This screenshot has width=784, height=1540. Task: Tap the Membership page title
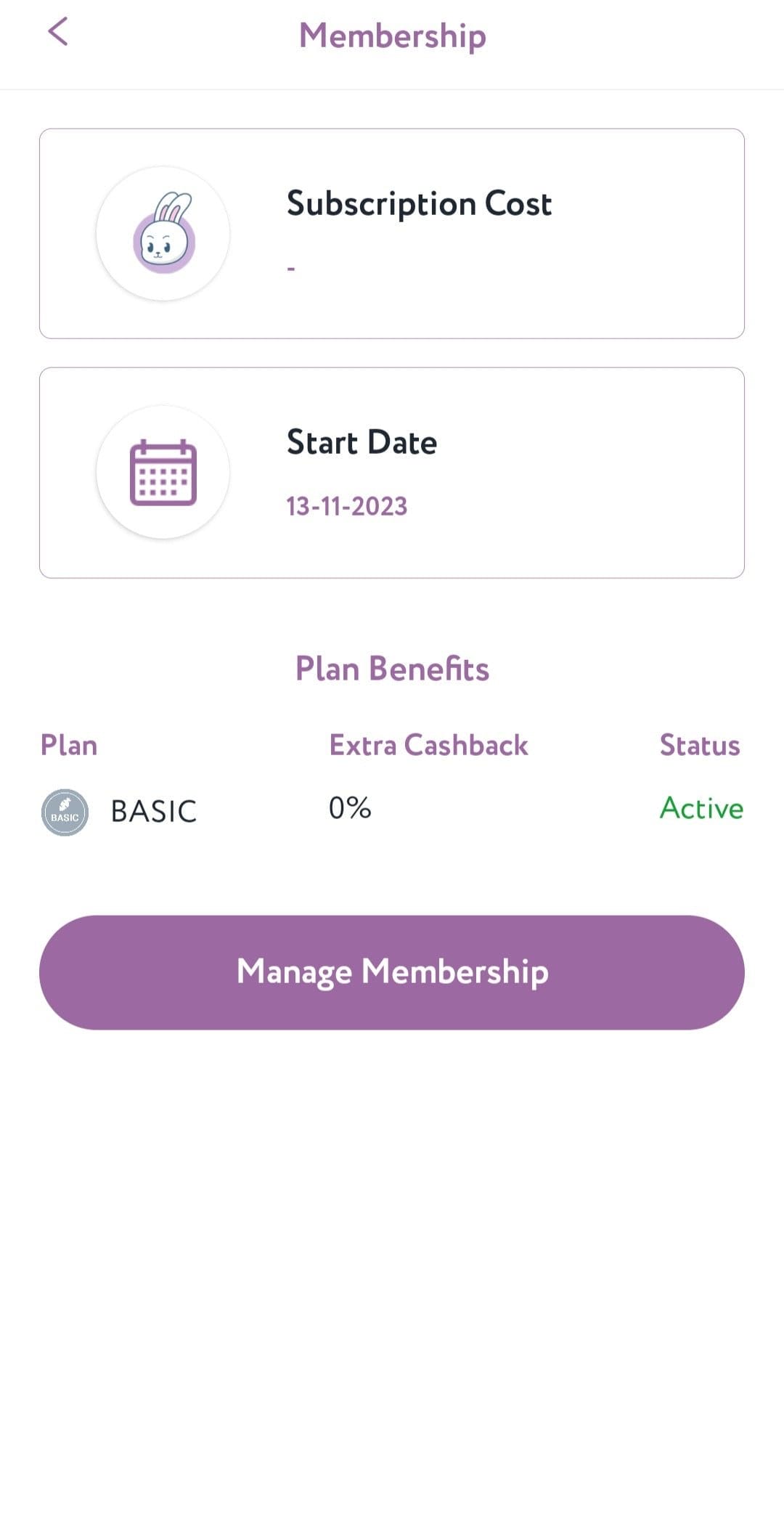[x=393, y=36]
